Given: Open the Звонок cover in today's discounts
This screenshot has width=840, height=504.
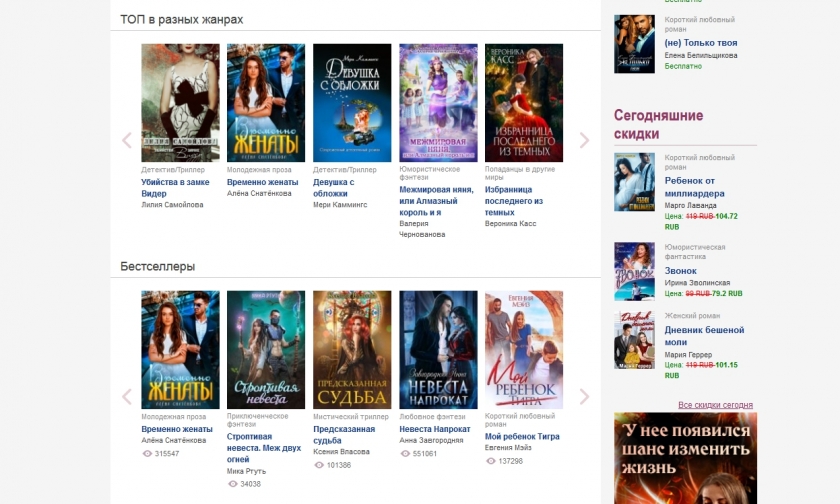Looking at the screenshot, I should 634,271.
